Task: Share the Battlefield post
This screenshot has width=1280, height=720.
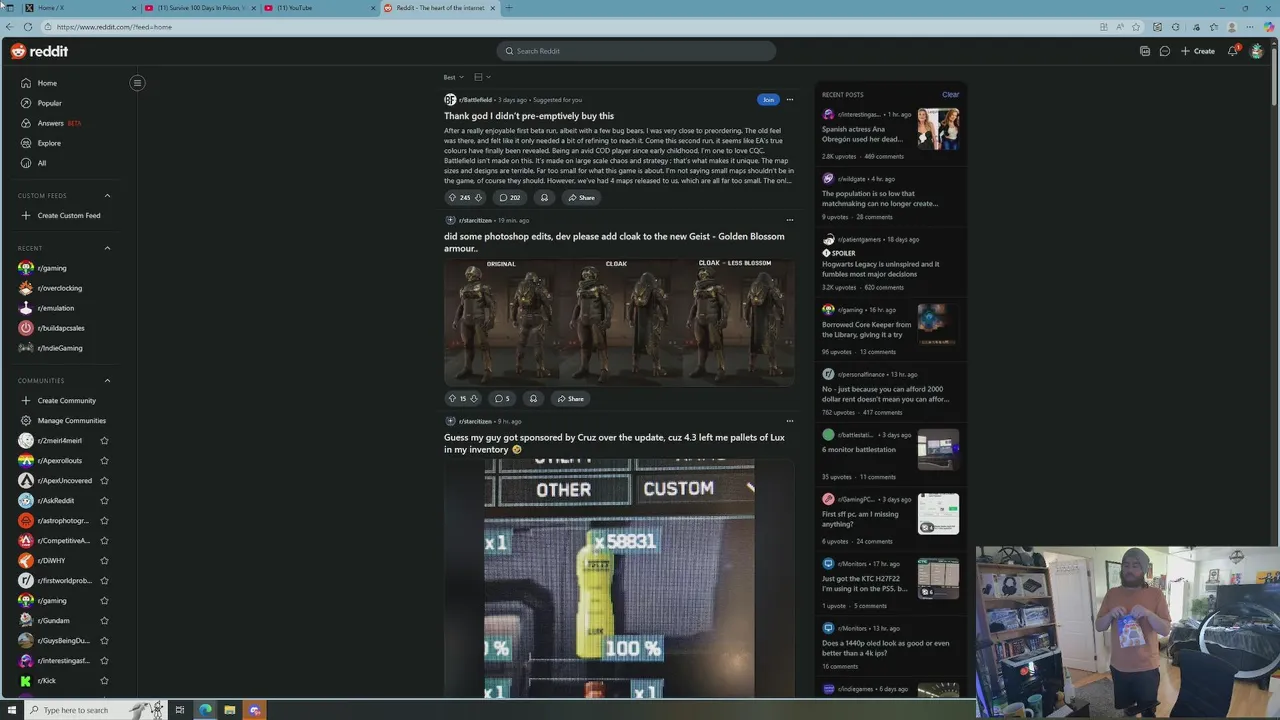Action: coord(581,198)
